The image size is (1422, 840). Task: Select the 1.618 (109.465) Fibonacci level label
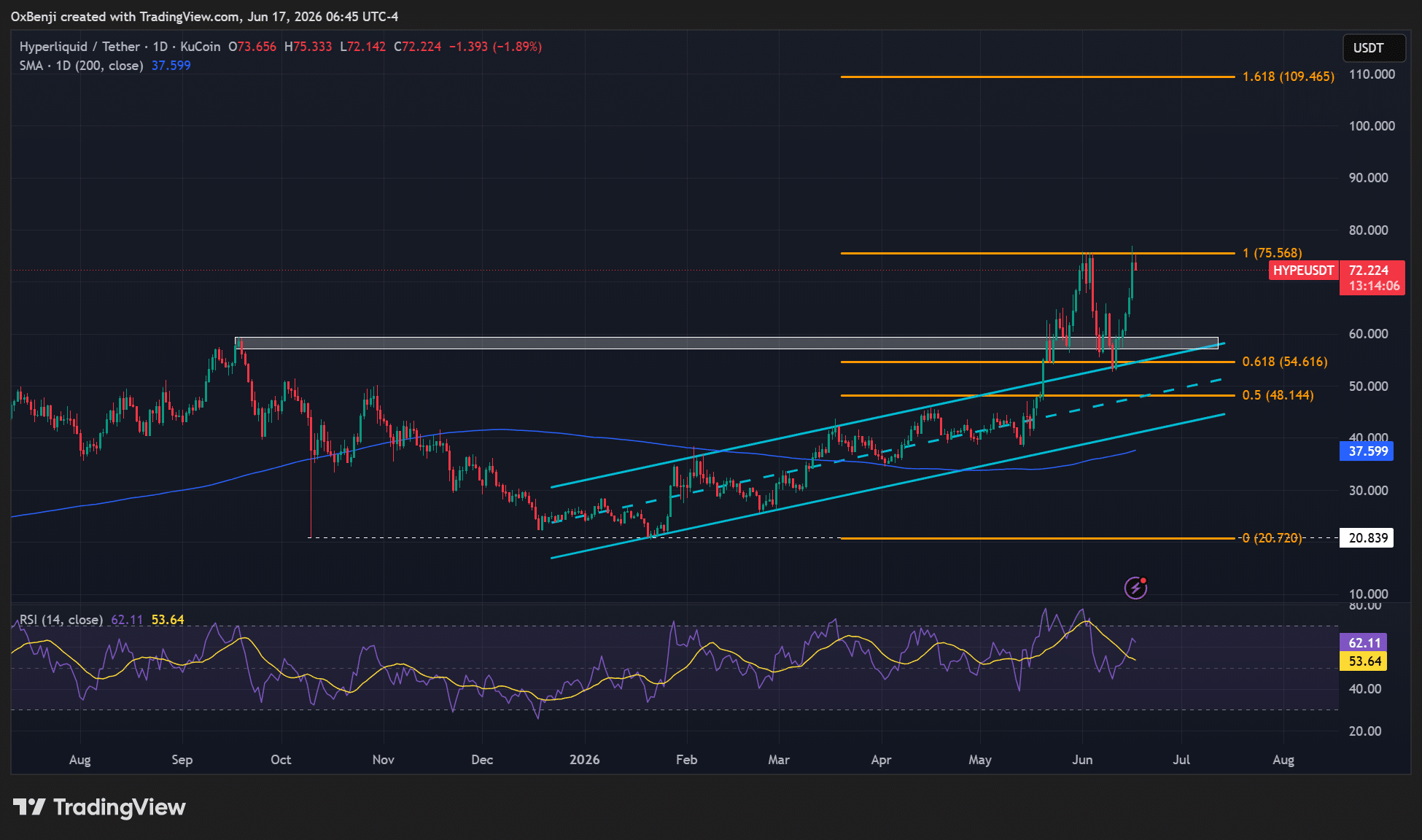coord(1289,77)
